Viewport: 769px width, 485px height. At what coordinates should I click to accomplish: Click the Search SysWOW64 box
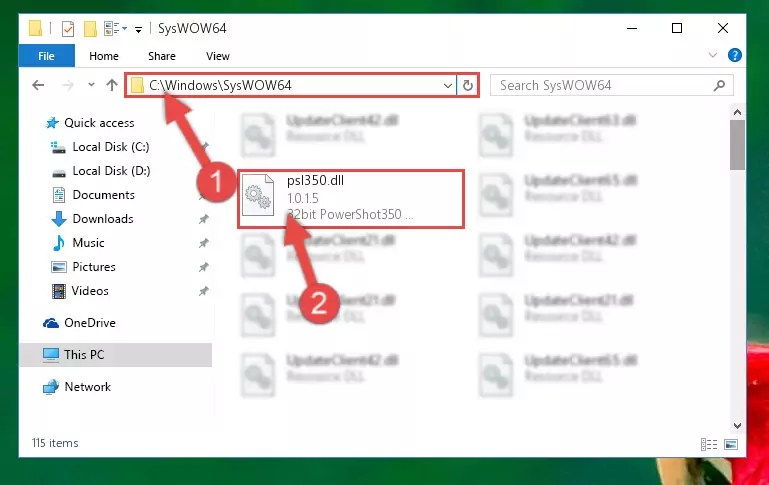(x=612, y=85)
